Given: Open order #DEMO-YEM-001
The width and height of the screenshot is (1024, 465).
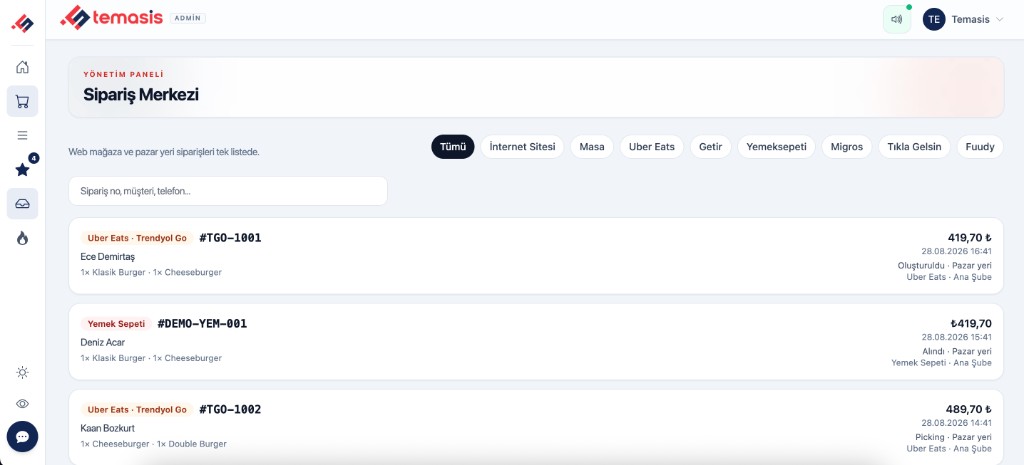Looking at the screenshot, I should [x=536, y=342].
